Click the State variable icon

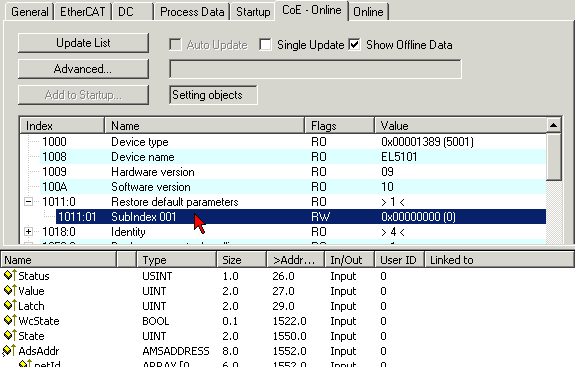[10, 335]
